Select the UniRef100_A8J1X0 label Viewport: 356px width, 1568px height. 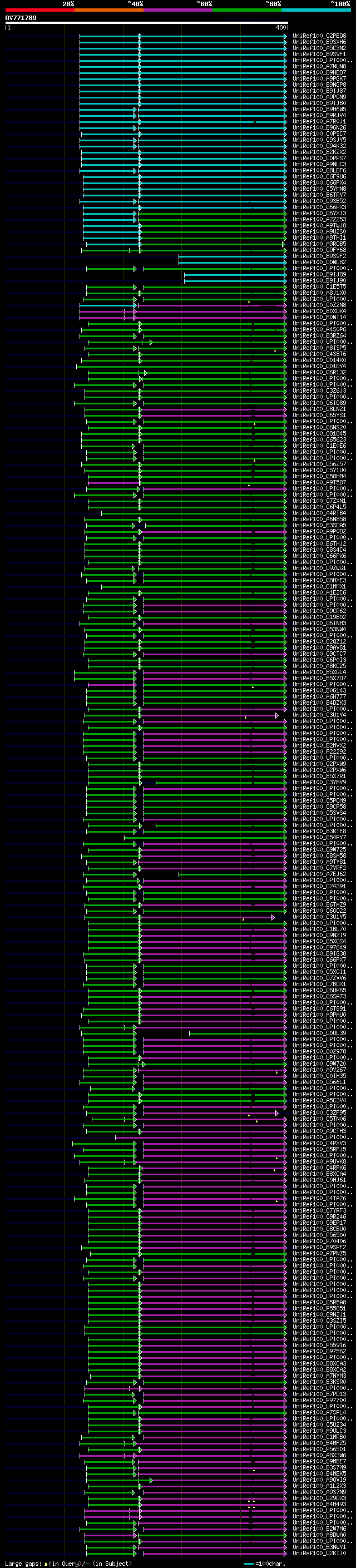(319, 293)
